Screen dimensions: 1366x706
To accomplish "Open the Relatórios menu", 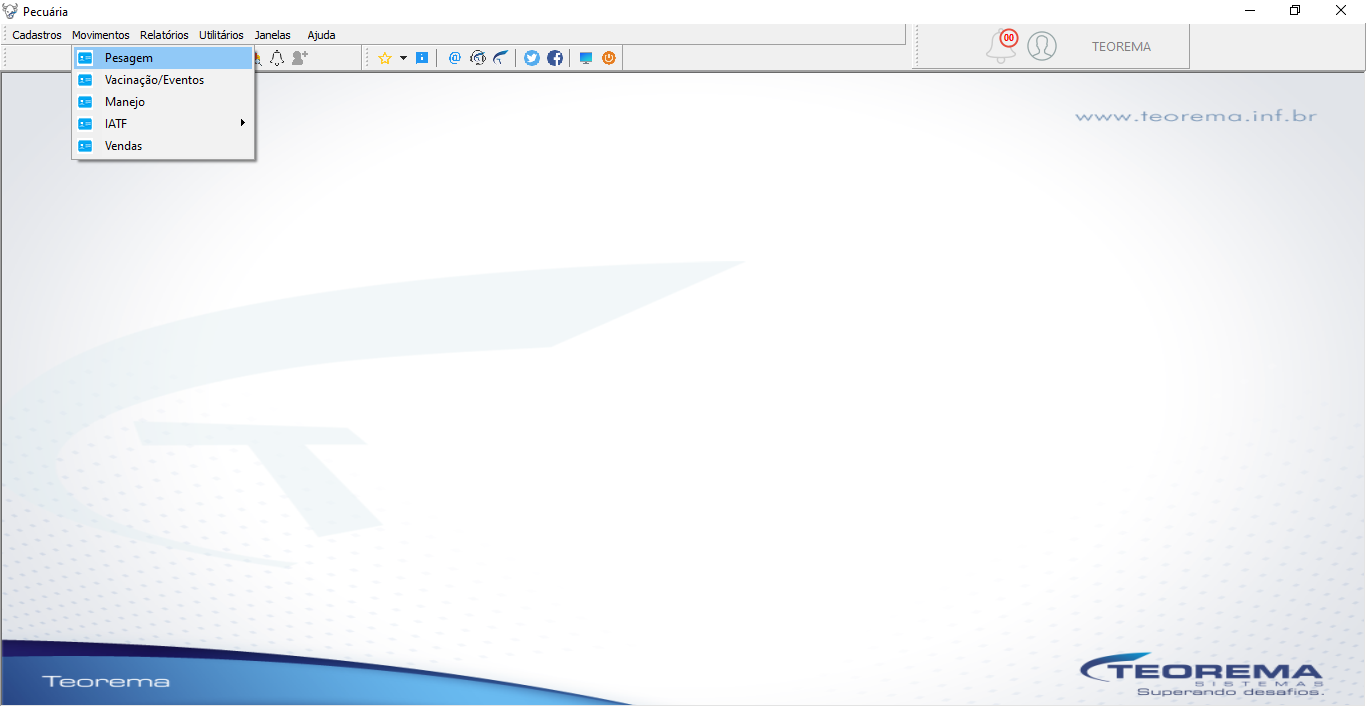I will 164,35.
